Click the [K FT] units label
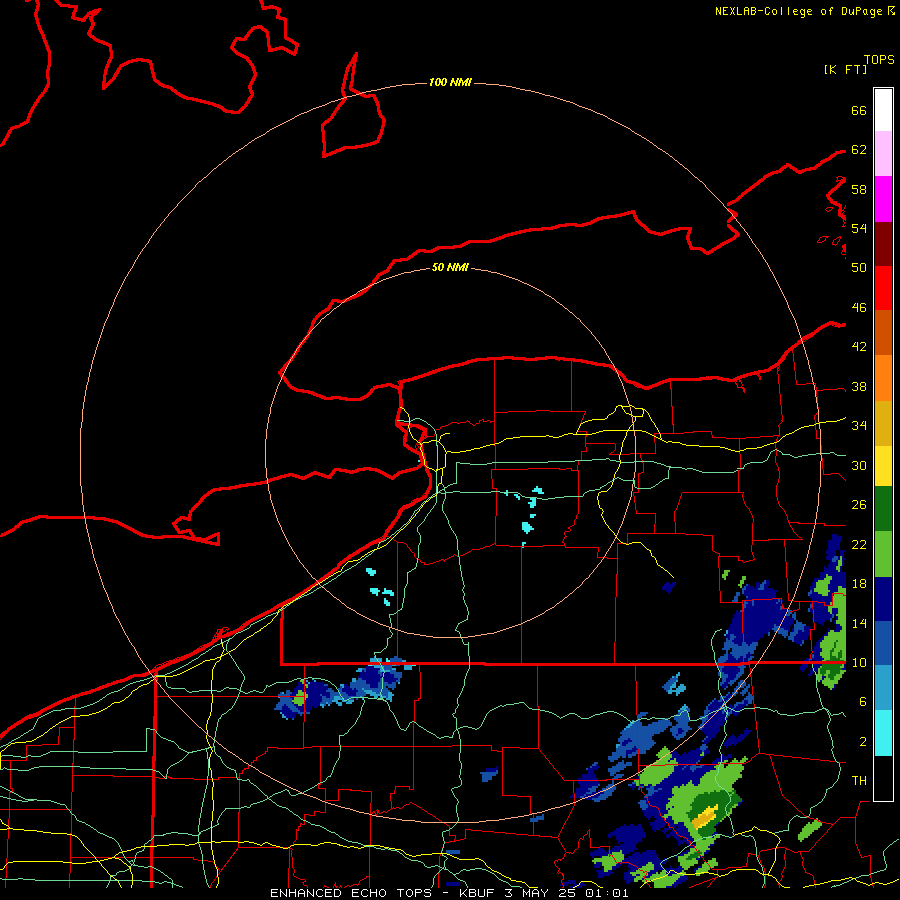Screen dimensions: 900x900 (x=845, y=69)
